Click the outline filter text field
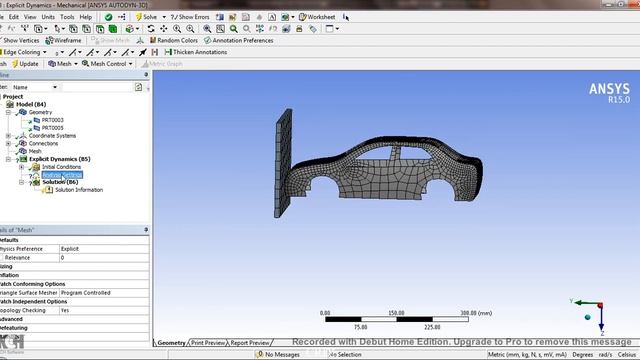 98,87
